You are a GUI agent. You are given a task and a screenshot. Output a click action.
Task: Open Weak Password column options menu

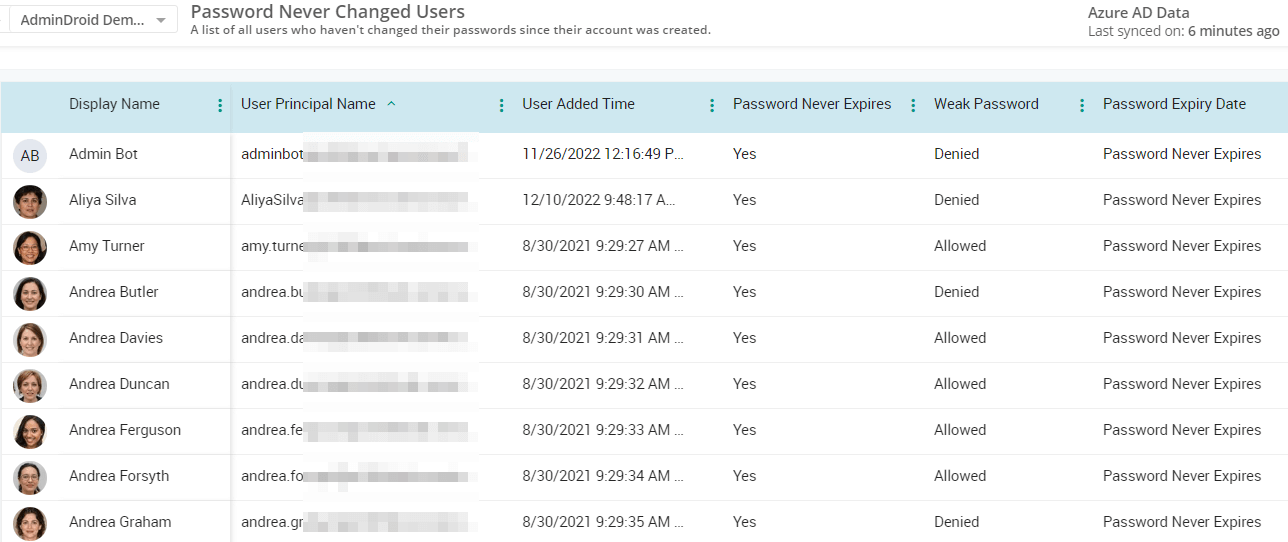[x=1082, y=105]
